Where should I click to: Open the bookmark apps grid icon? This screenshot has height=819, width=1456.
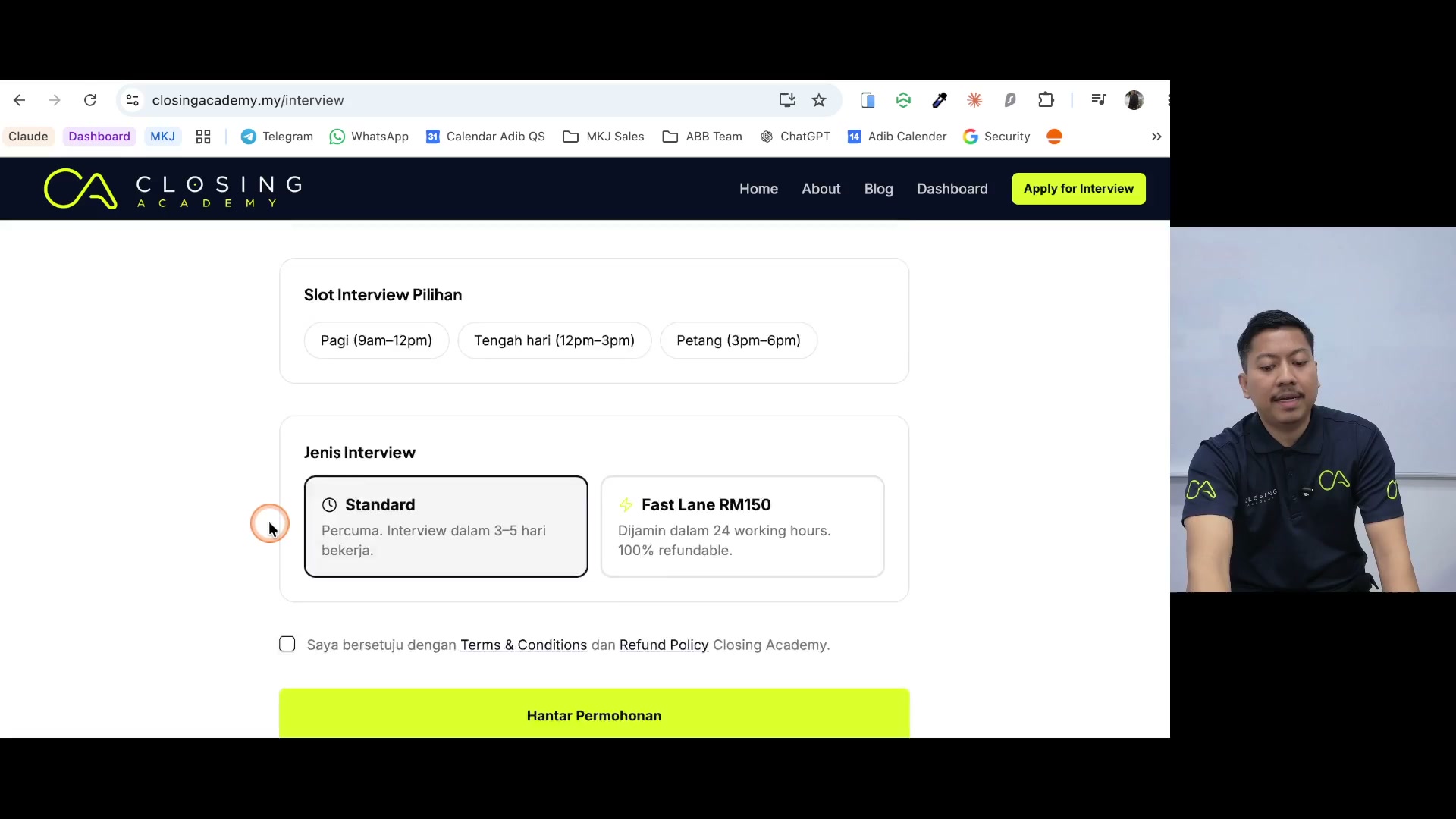click(203, 136)
